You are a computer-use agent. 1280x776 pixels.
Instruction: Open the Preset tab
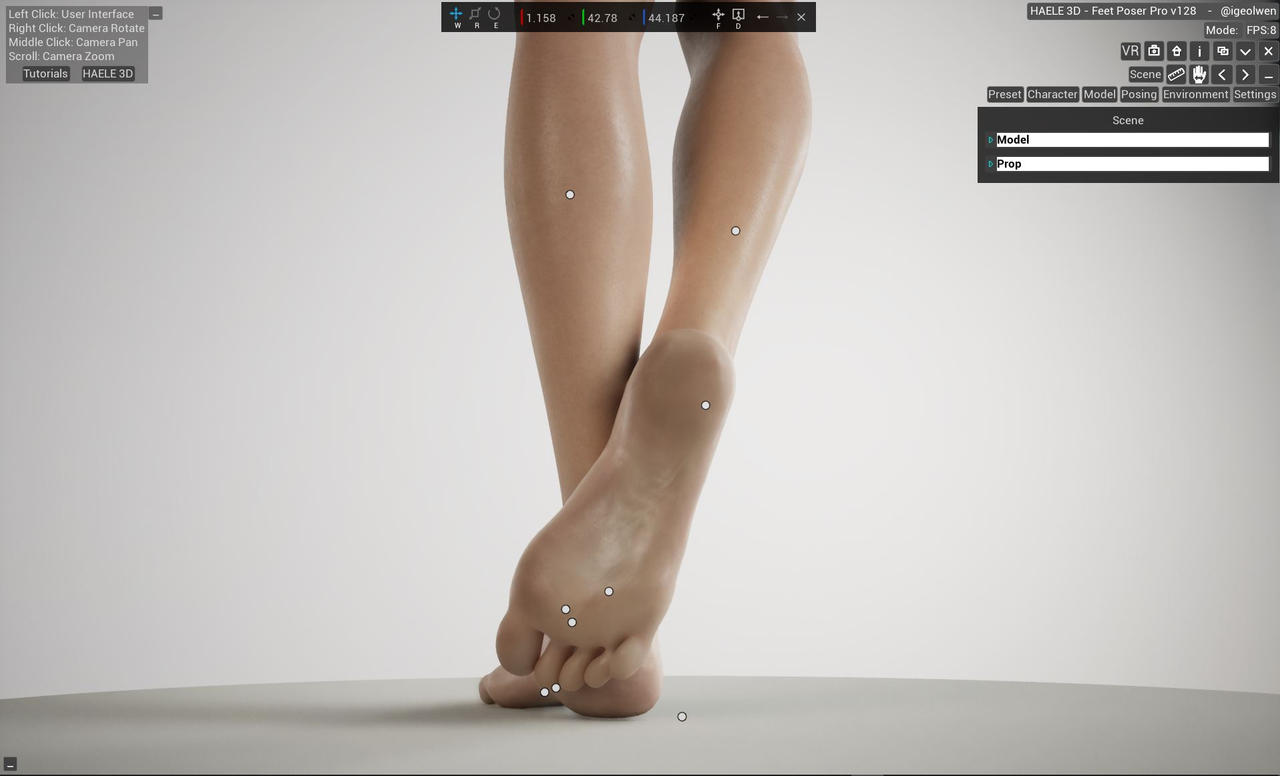point(1005,94)
